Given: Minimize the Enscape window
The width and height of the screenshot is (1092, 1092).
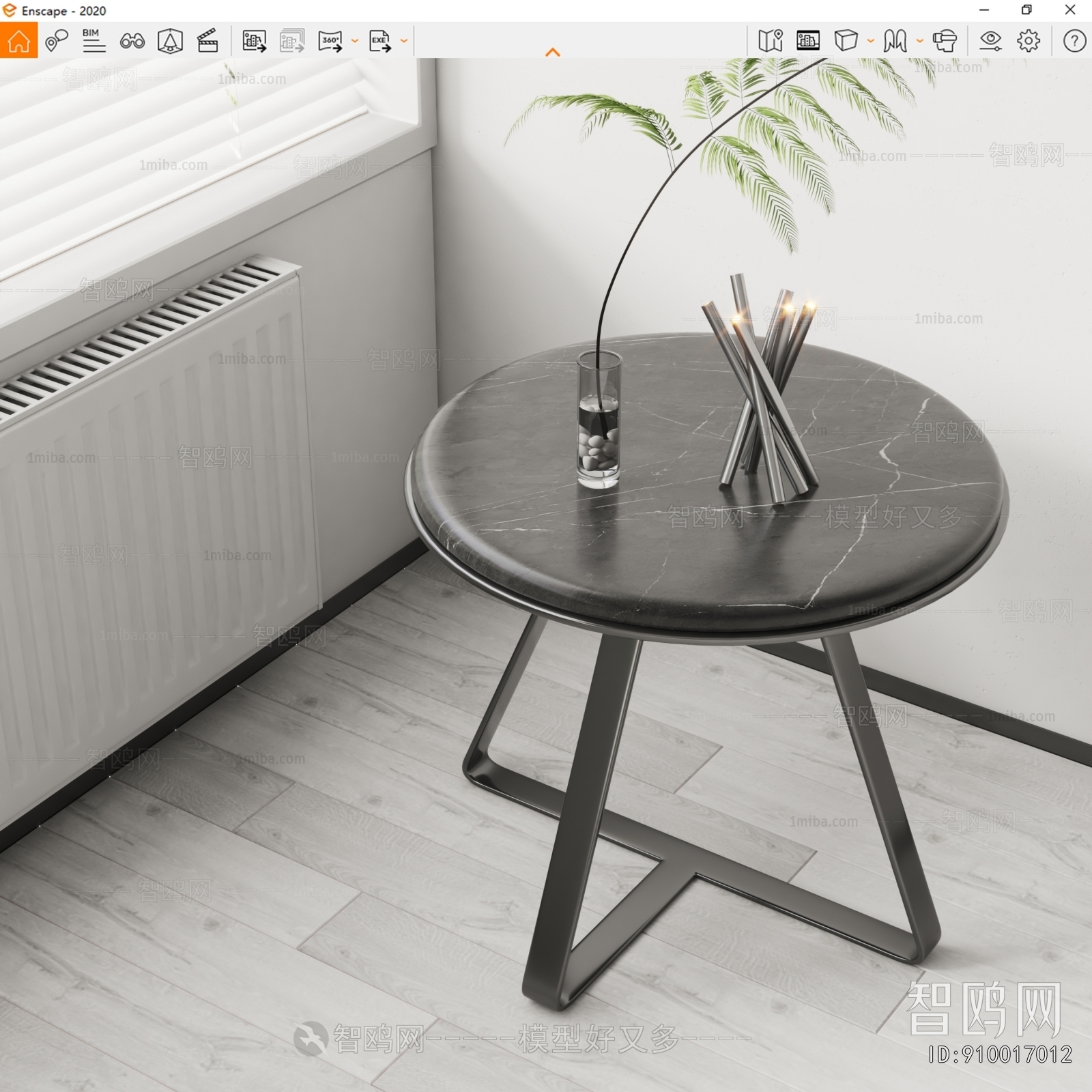Looking at the screenshot, I should 984,10.
